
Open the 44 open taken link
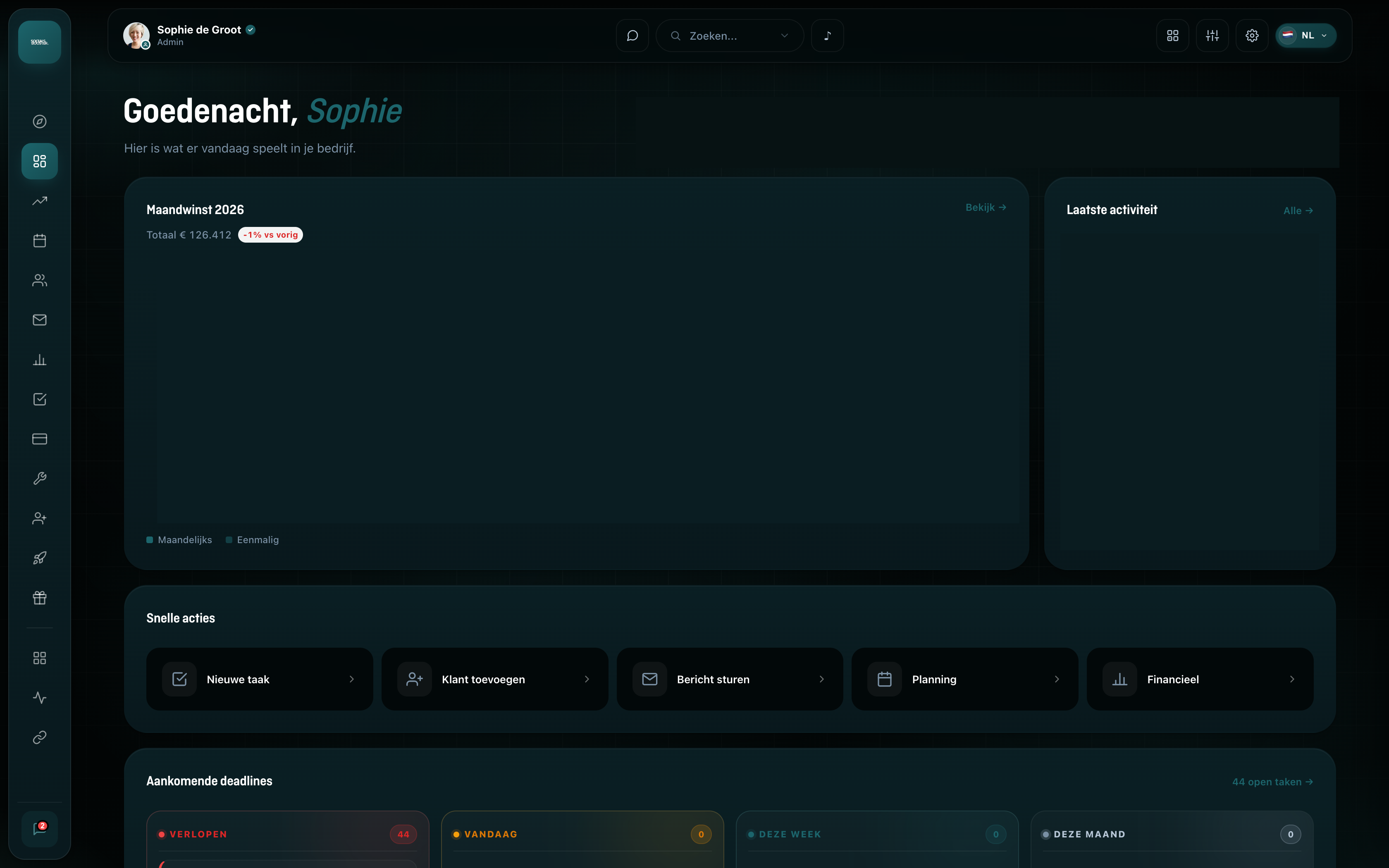[1272, 782]
